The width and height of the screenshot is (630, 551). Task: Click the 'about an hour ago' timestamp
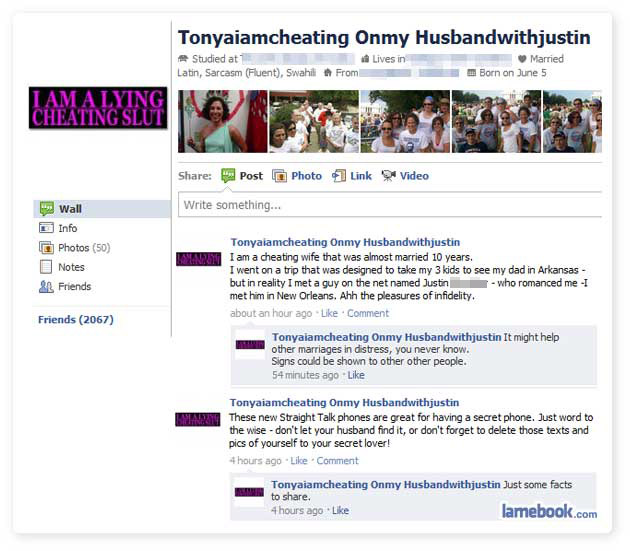click(x=271, y=313)
